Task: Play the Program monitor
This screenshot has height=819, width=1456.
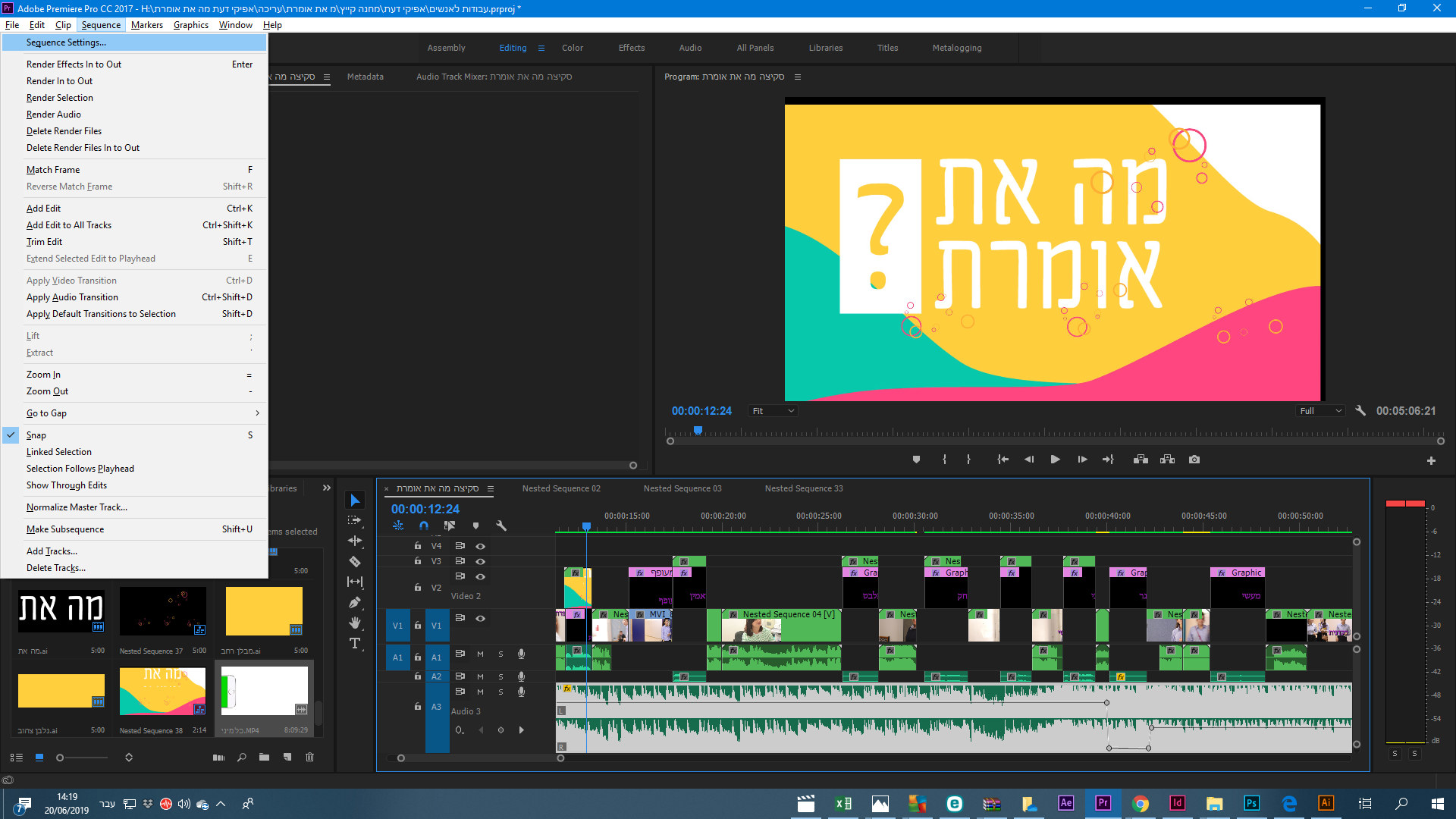Action: [1055, 460]
